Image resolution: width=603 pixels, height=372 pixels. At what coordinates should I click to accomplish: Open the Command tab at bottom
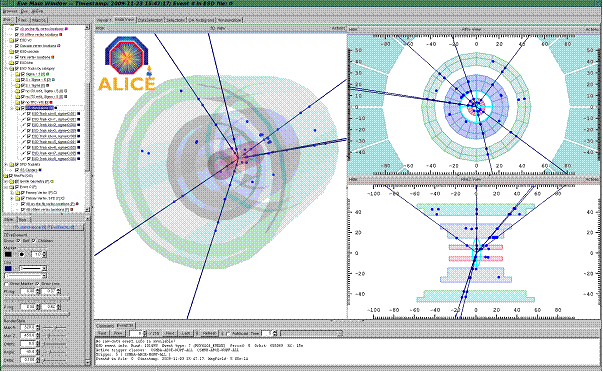click(x=105, y=326)
